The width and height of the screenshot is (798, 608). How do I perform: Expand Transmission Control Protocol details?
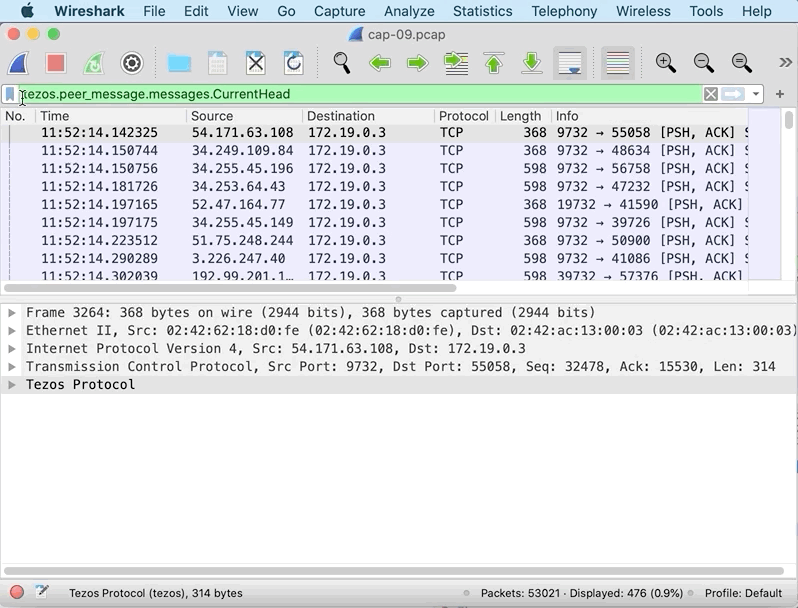[11, 366]
